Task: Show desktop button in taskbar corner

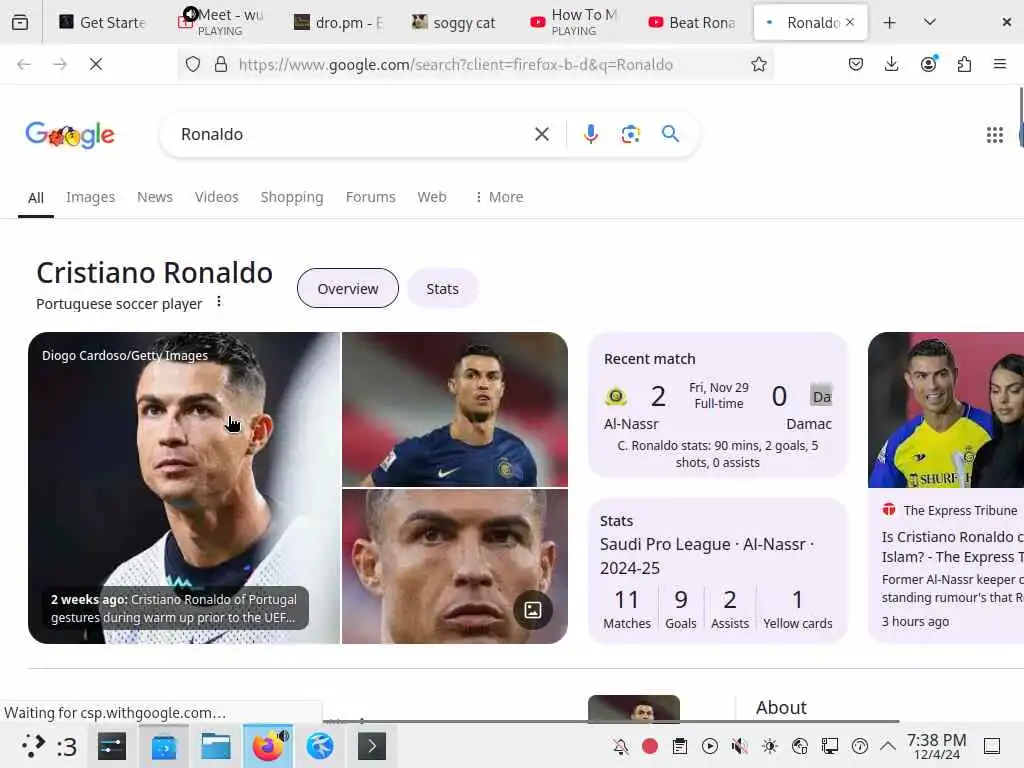Action: (x=992, y=746)
